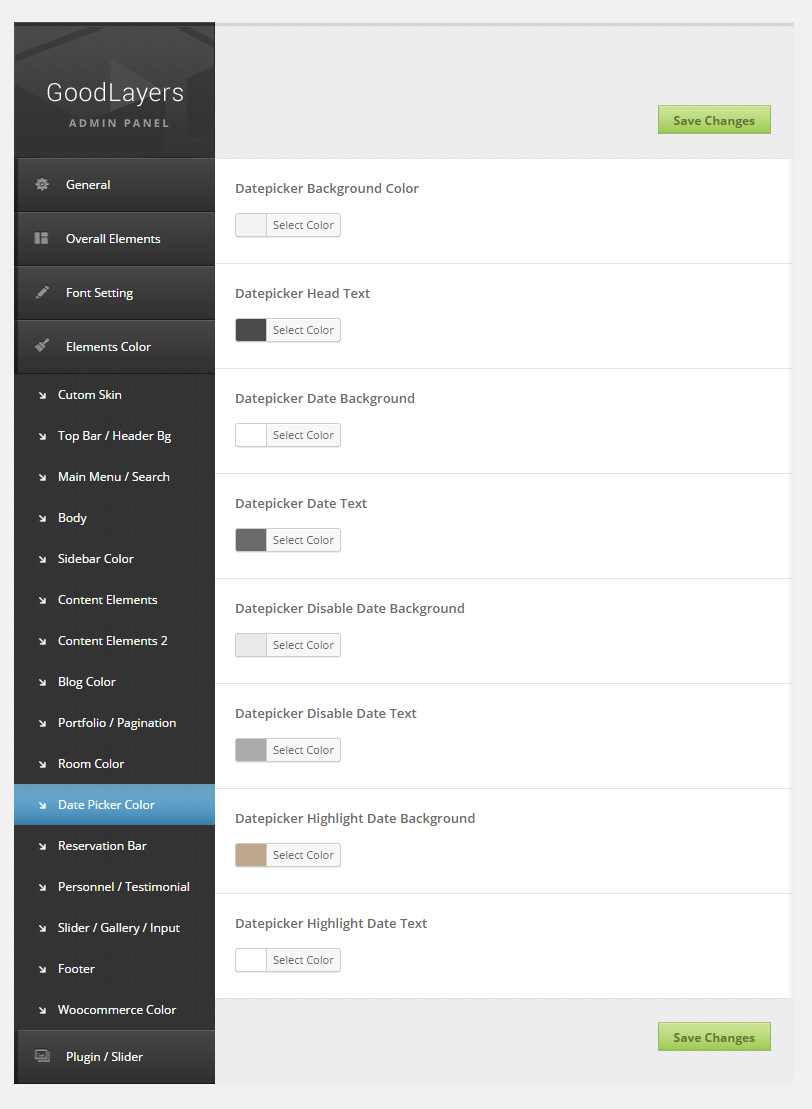Click the Highlight Date Text swatch
This screenshot has height=1109, width=812.
point(251,960)
